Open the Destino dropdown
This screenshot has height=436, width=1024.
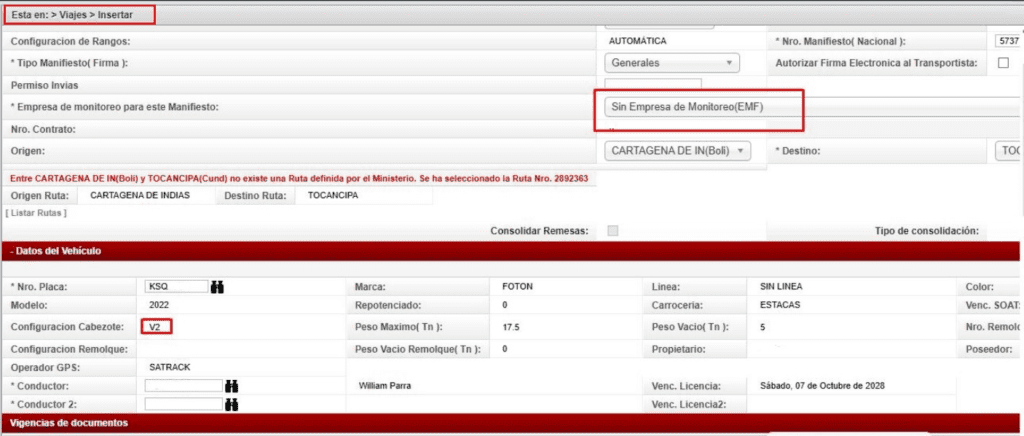click(1008, 150)
